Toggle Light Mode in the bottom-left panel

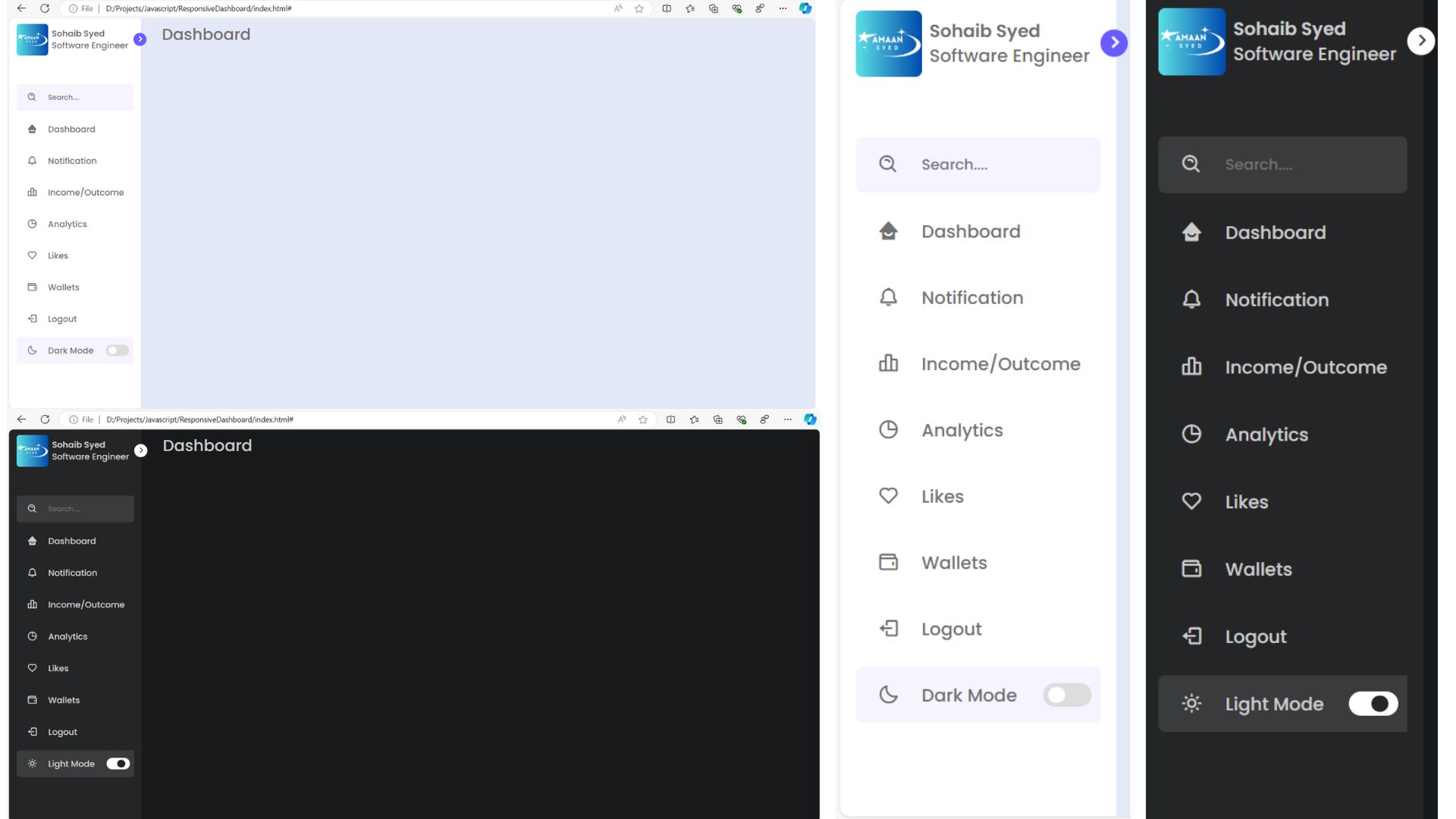tap(118, 764)
